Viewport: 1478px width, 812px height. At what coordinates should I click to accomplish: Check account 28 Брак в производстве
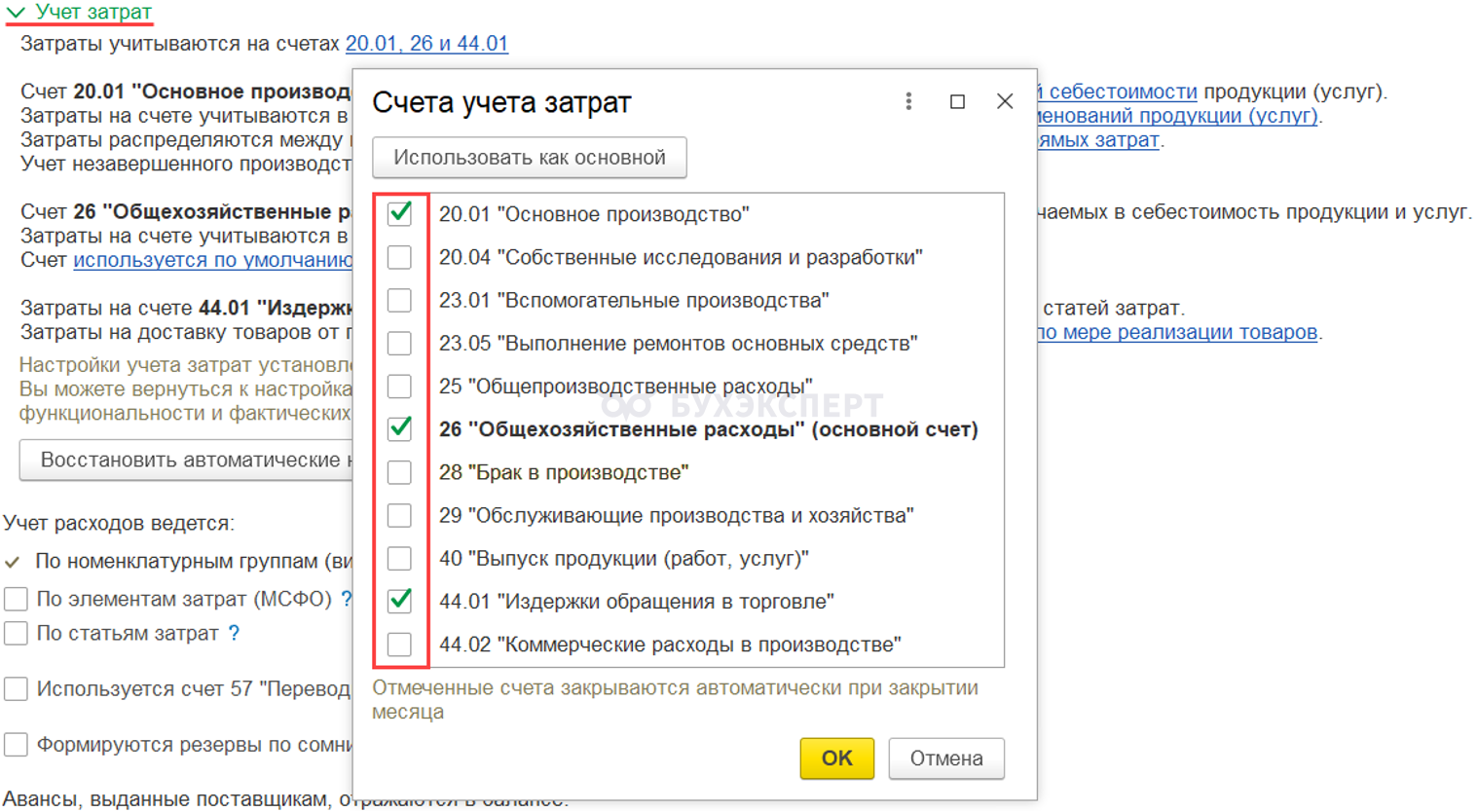pyautogui.click(x=399, y=472)
